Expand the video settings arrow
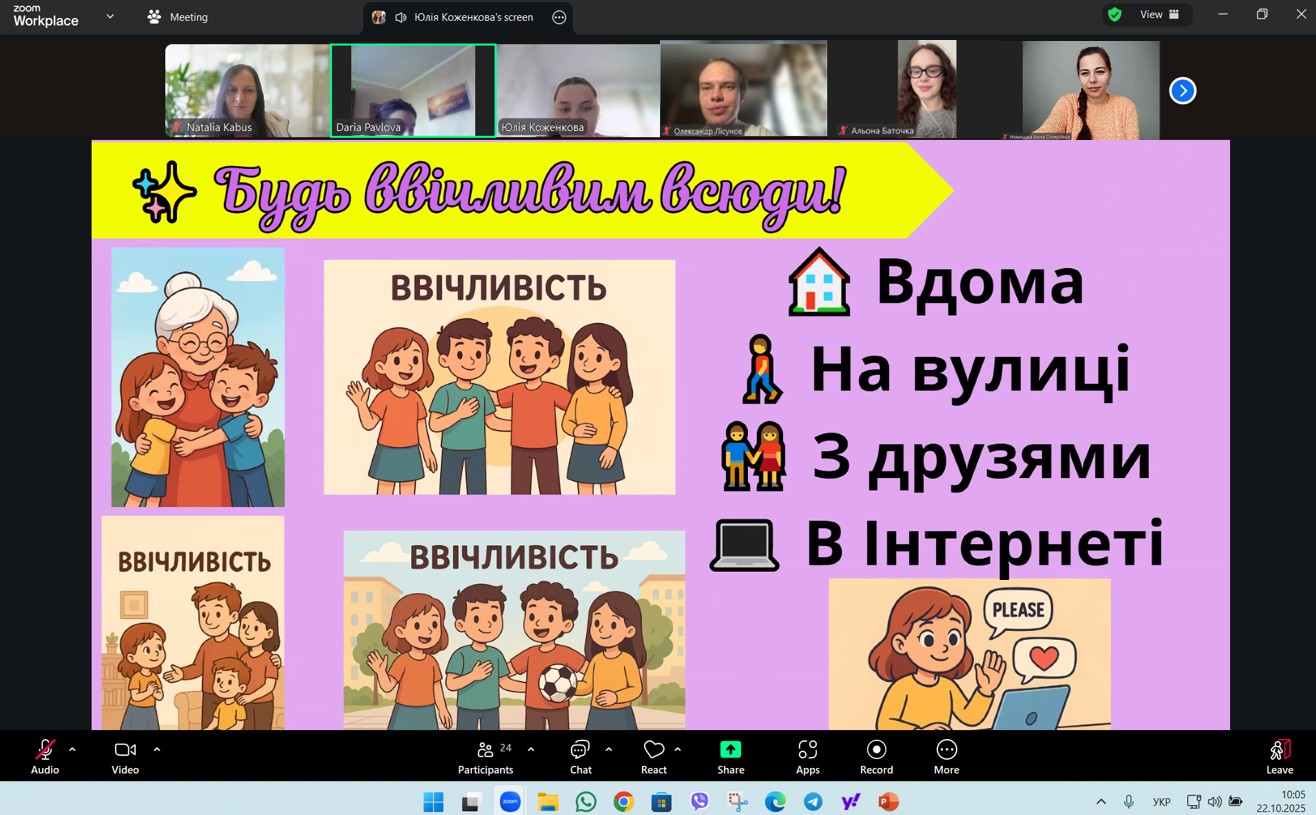The image size is (1316, 815). pos(157,749)
